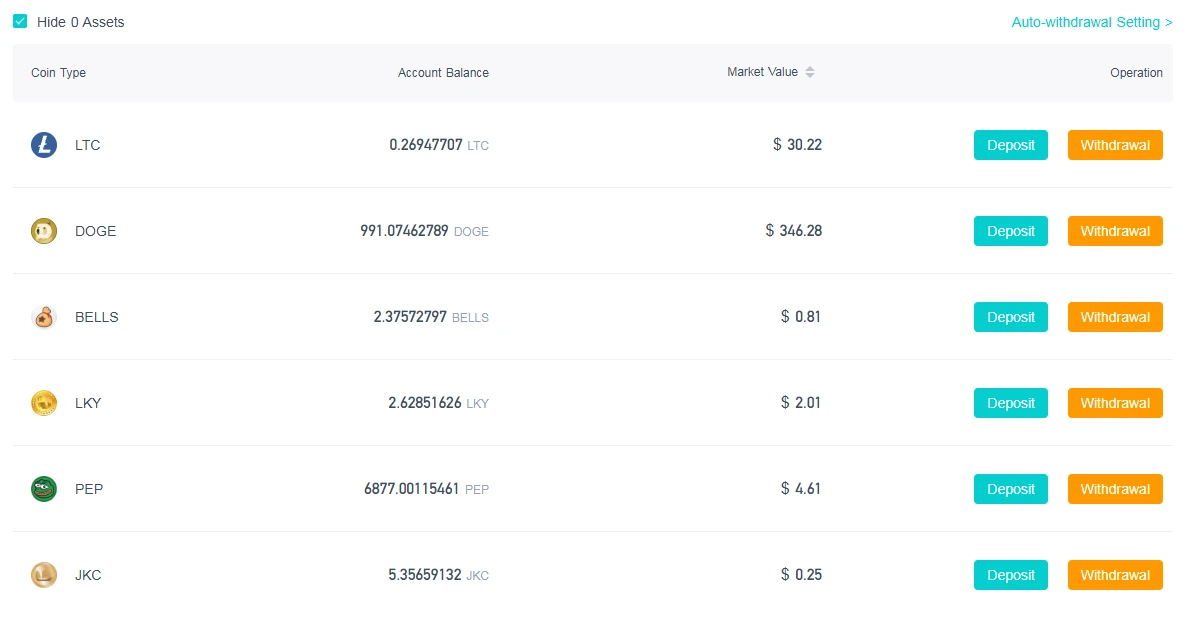Click Deposit for BELLS coin
1184x625 pixels.
coord(1010,317)
